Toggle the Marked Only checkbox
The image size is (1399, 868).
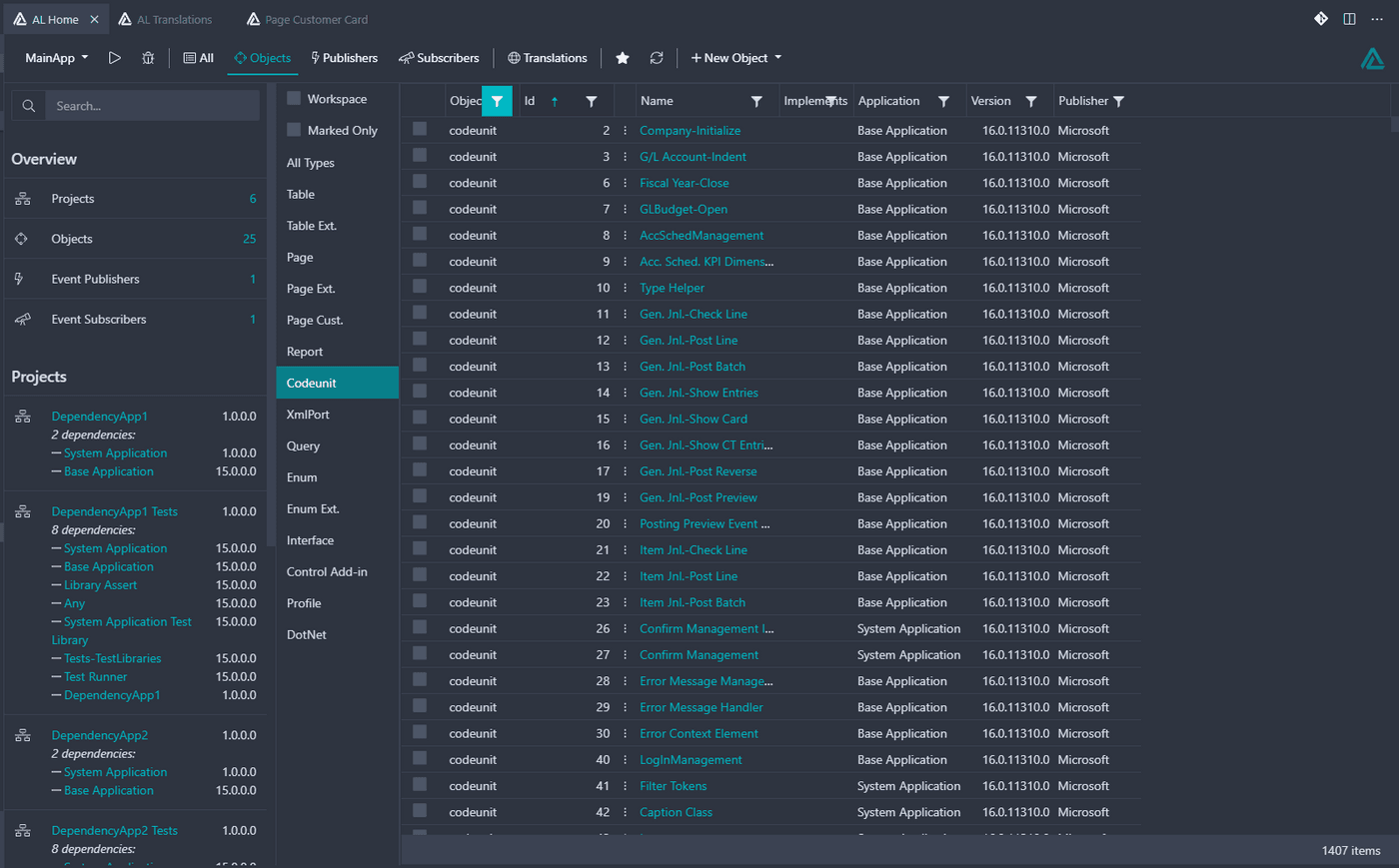coord(294,130)
